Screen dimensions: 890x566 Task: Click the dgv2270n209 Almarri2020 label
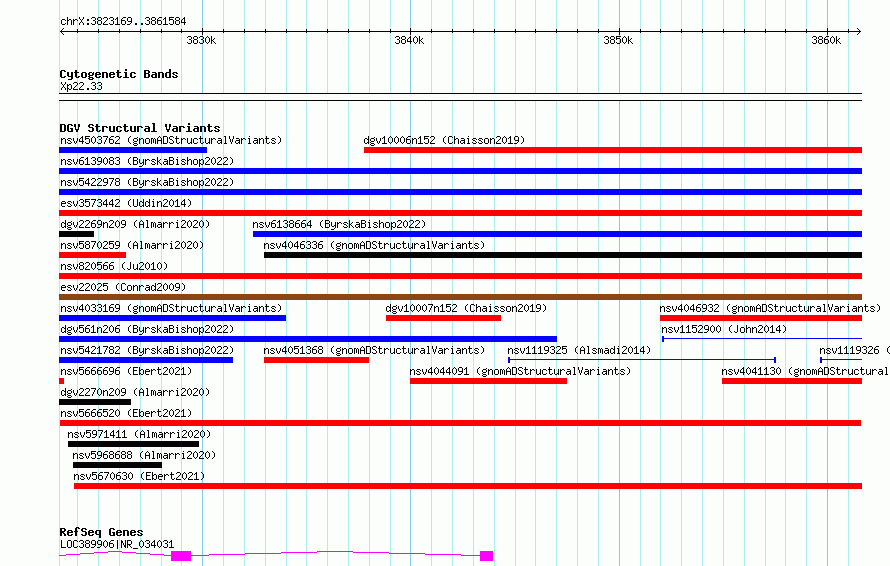tap(135, 392)
